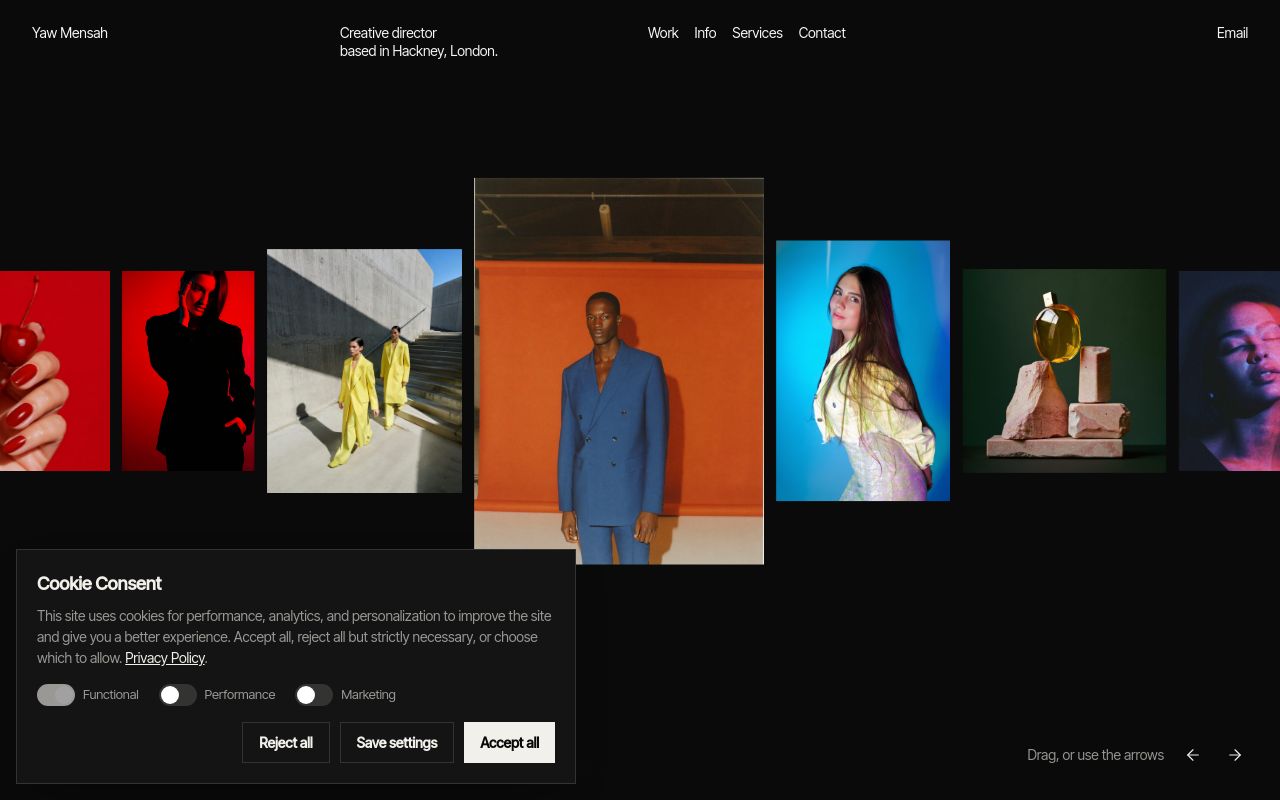Viewport: 1280px width, 800px height.
Task: Go to the Info page
Action: pos(705,33)
